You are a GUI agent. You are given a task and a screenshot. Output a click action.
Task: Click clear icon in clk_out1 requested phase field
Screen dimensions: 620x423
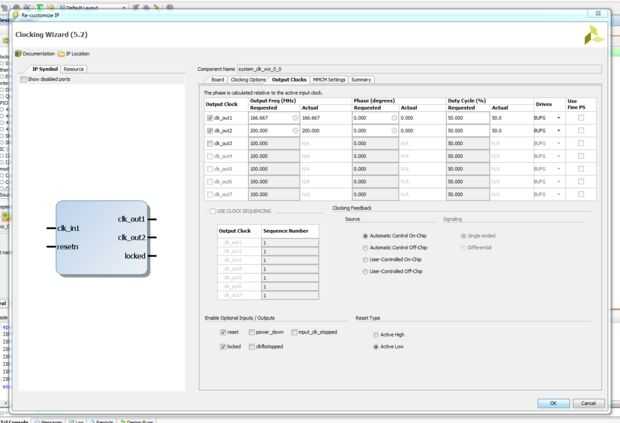click(x=394, y=118)
